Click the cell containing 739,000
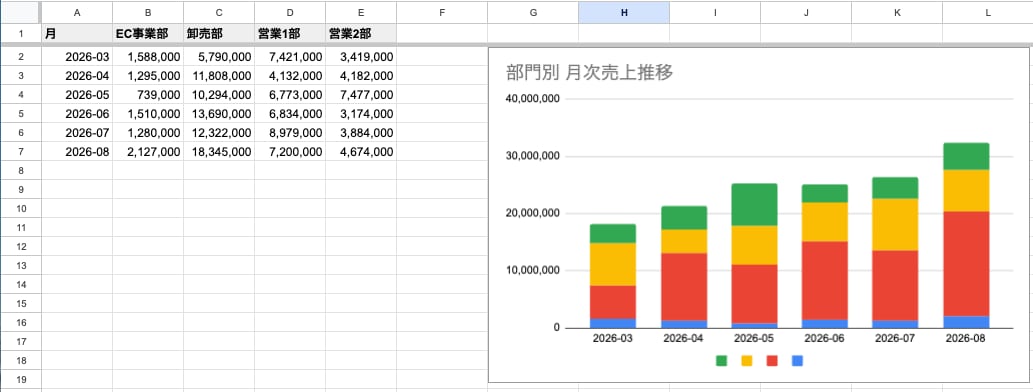Image resolution: width=1033 pixels, height=392 pixels. [148, 96]
